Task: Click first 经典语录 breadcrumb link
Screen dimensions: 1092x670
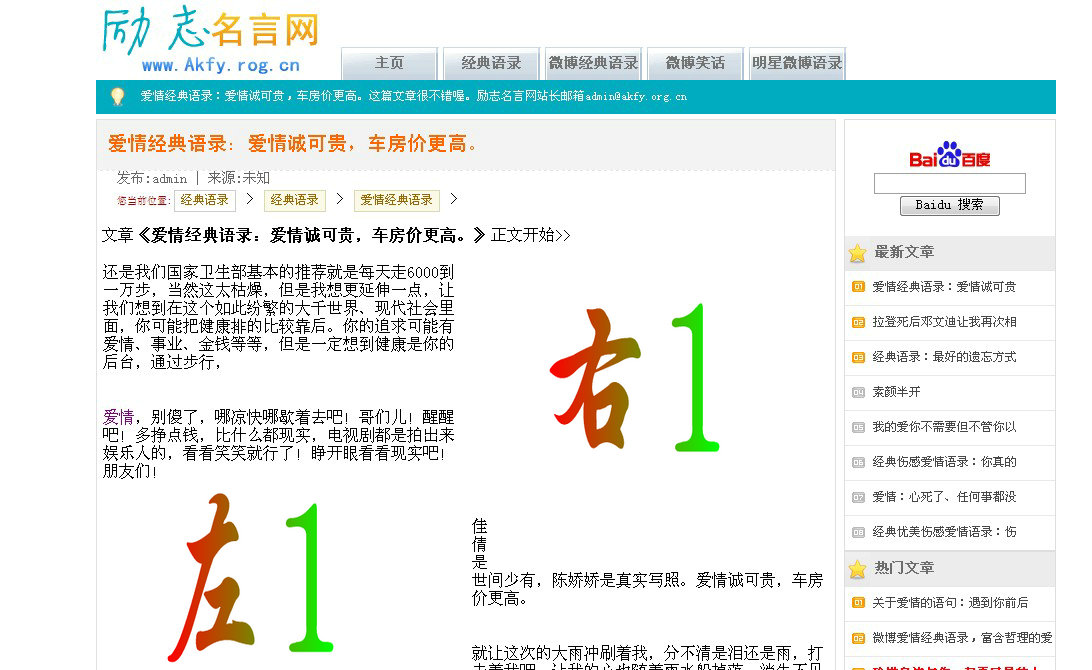Action: tap(205, 201)
